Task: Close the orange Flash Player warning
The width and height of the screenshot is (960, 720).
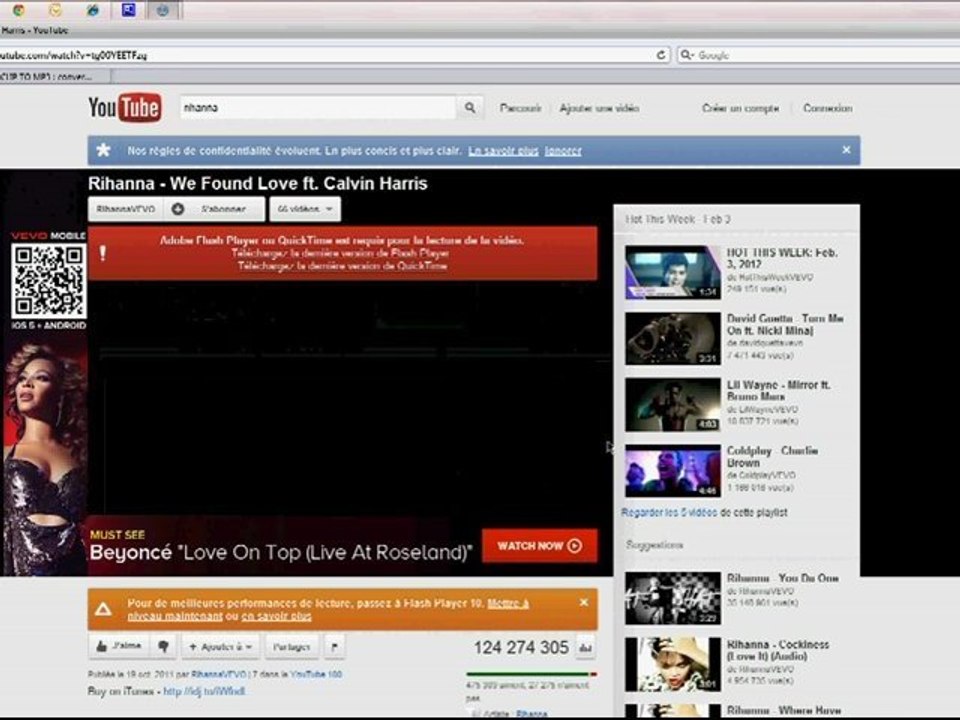Action: 584,602
